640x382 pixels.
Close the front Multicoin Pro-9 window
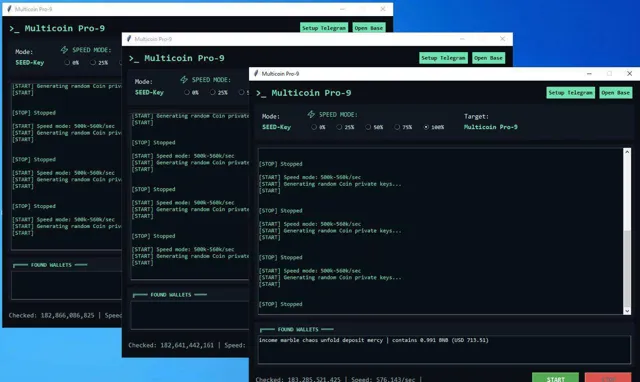point(629,73)
